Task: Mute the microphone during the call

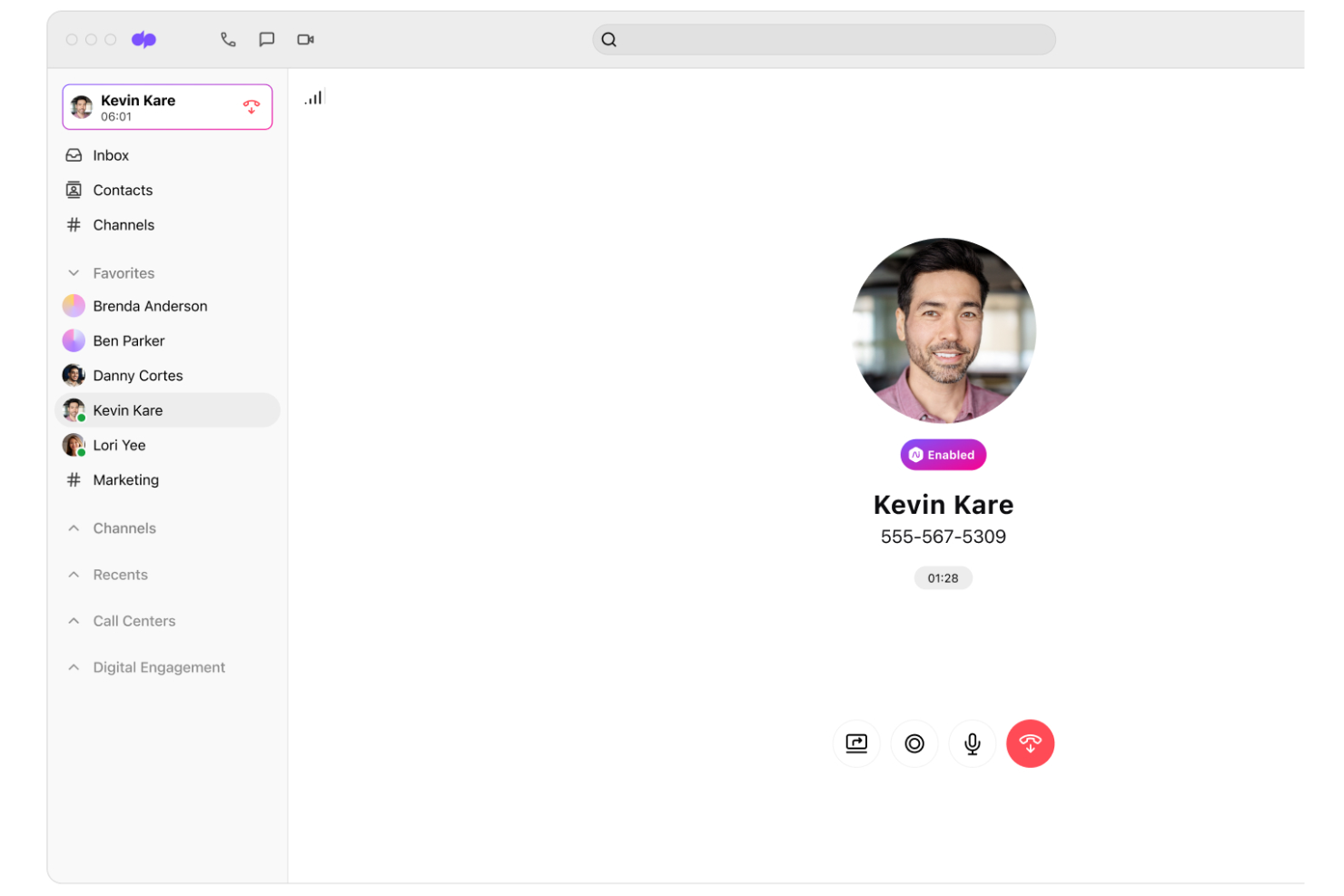Action: coord(972,743)
